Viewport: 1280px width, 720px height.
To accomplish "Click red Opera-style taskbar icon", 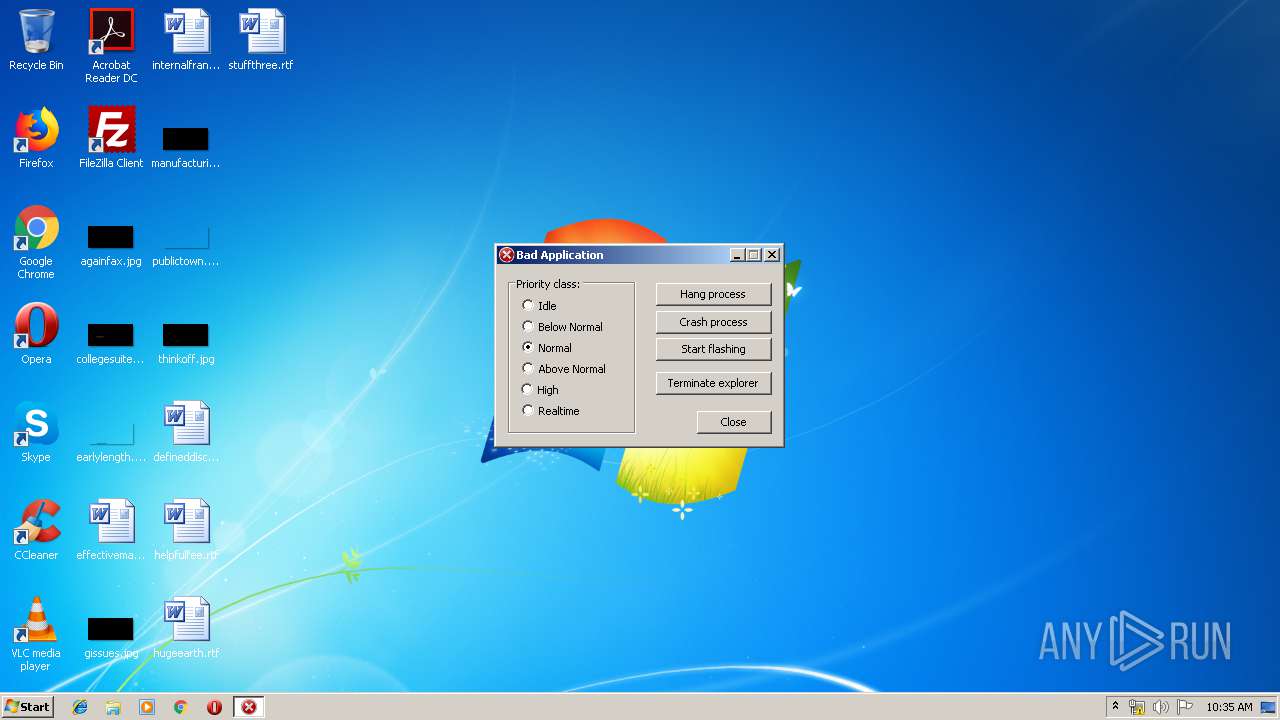I will 214,707.
